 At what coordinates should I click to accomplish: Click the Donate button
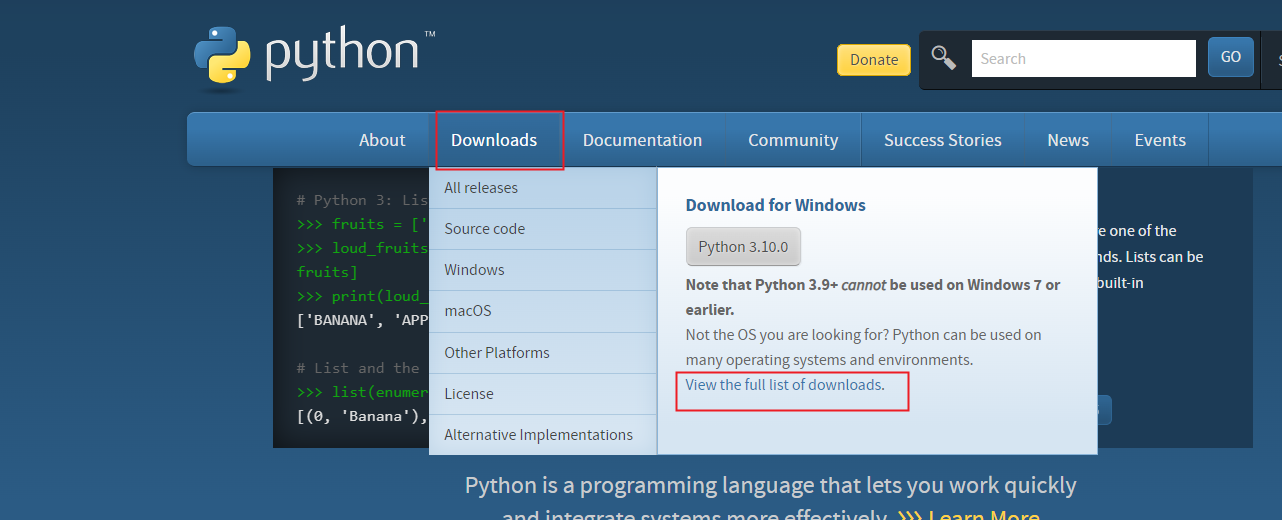(x=873, y=60)
